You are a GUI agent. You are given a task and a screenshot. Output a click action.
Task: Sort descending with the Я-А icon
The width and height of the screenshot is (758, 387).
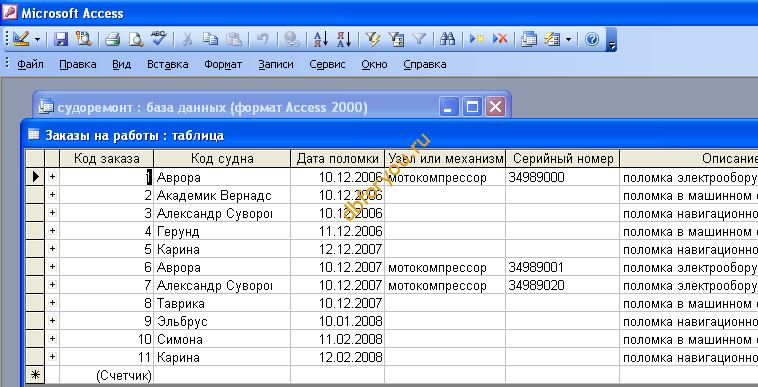click(x=344, y=39)
